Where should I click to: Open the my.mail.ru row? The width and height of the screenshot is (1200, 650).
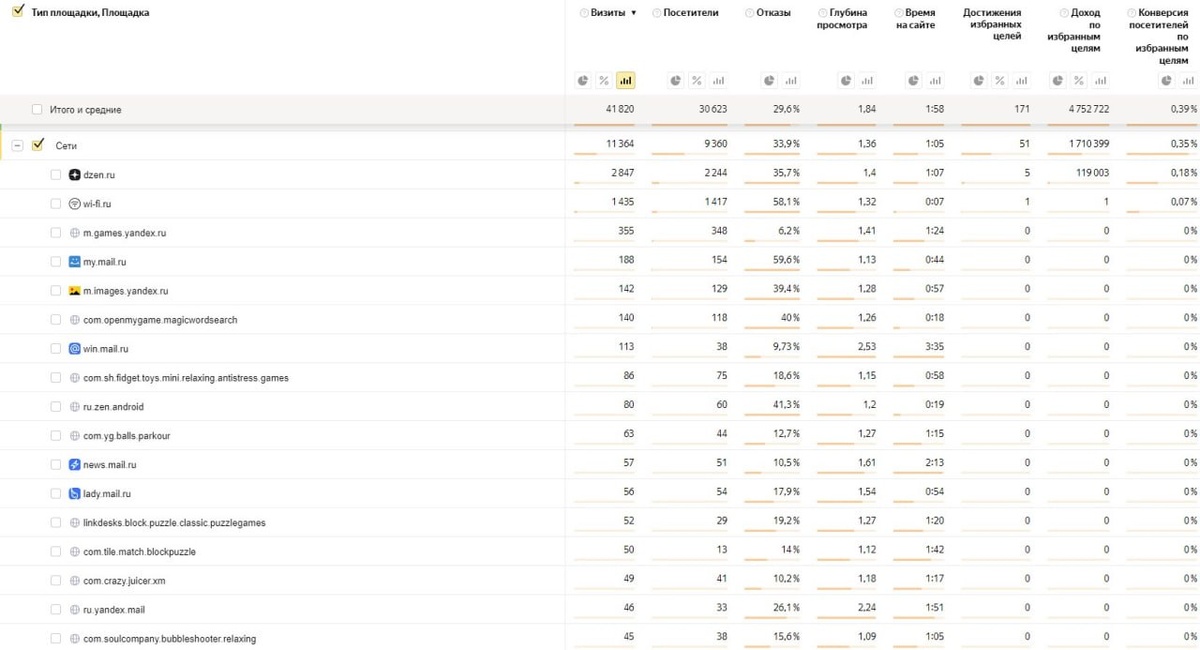coord(104,262)
